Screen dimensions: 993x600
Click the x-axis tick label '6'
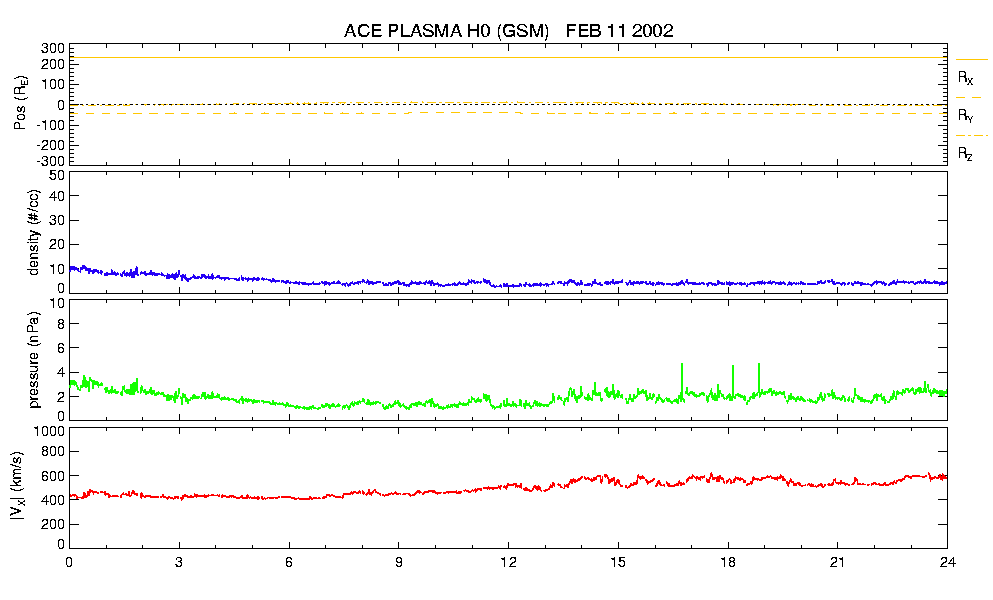pos(289,562)
